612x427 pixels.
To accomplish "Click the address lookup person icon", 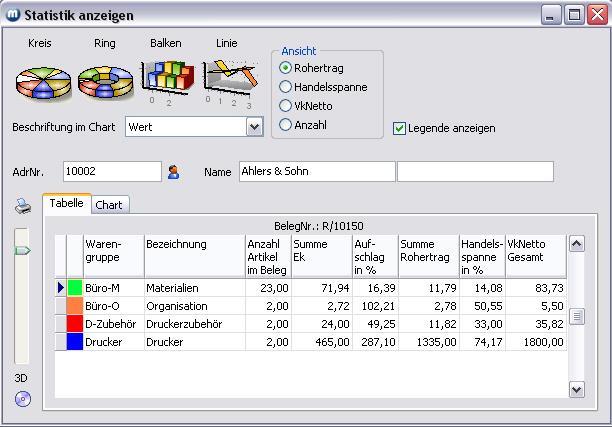I will pyautogui.click(x=174, y=172).
